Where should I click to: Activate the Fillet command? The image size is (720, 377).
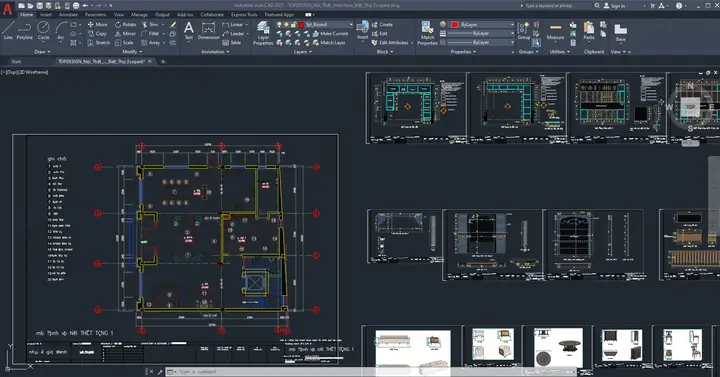point(150,34)
